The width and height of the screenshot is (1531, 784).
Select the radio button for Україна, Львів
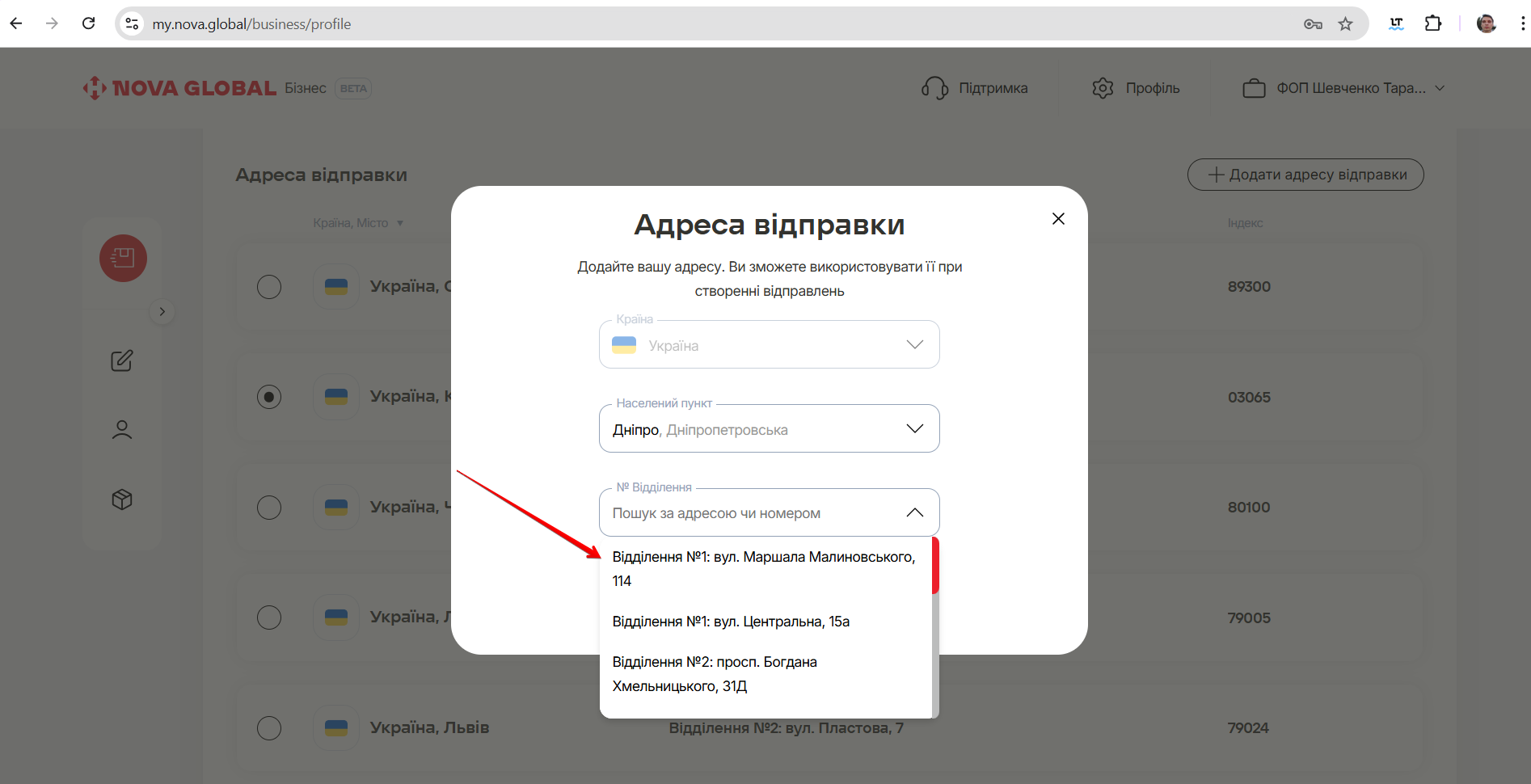[x=269, y=728]
